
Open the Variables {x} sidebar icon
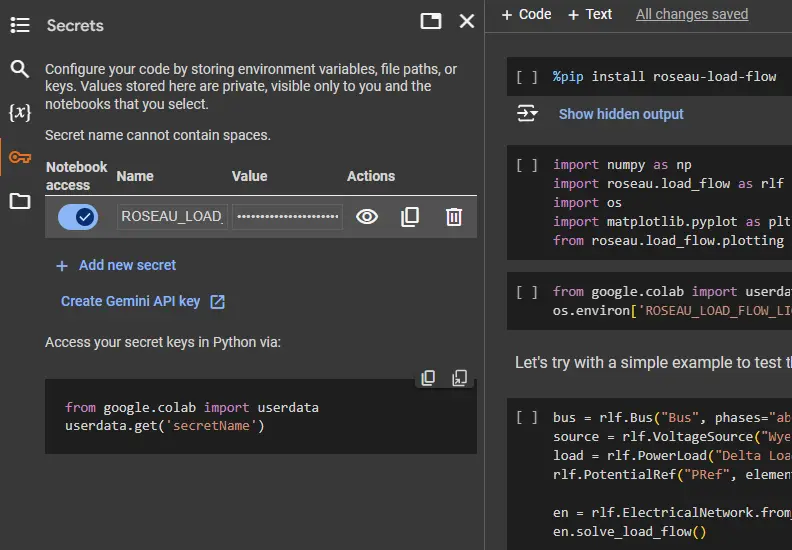tap(20, 112)
